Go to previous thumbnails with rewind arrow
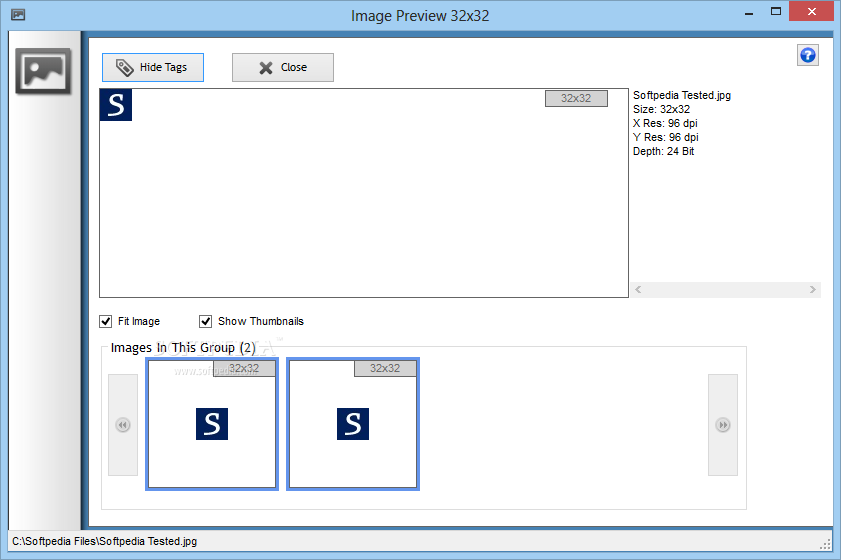Screen dimensions: 841x560 click(x=123, y=425)
